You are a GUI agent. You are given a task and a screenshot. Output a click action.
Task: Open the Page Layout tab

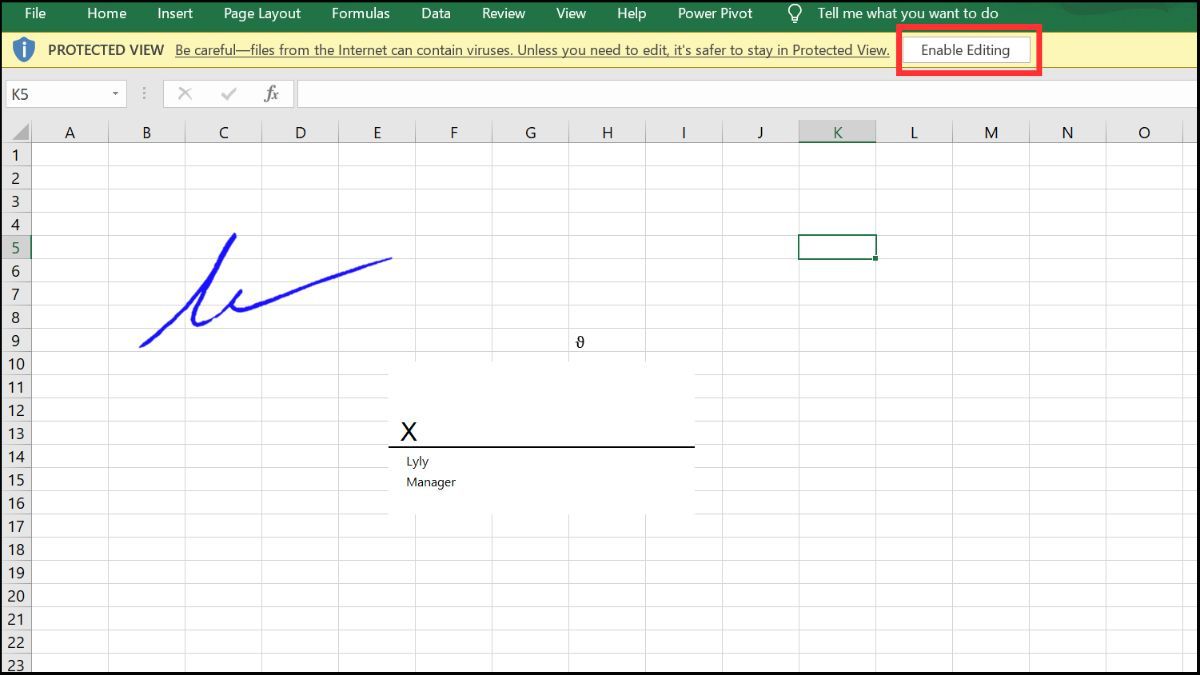pyautogui.click(x=262, y=13)
